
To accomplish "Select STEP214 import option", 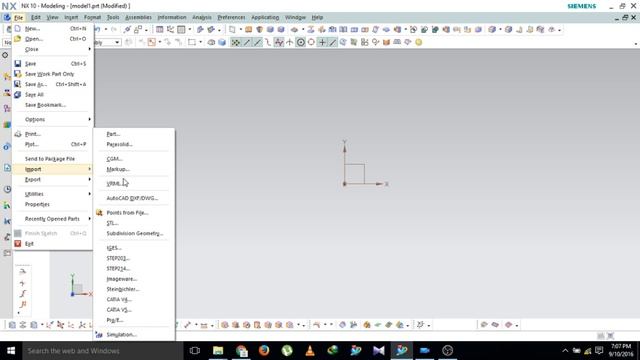I will pyautogui.click(x=134, y=269).
